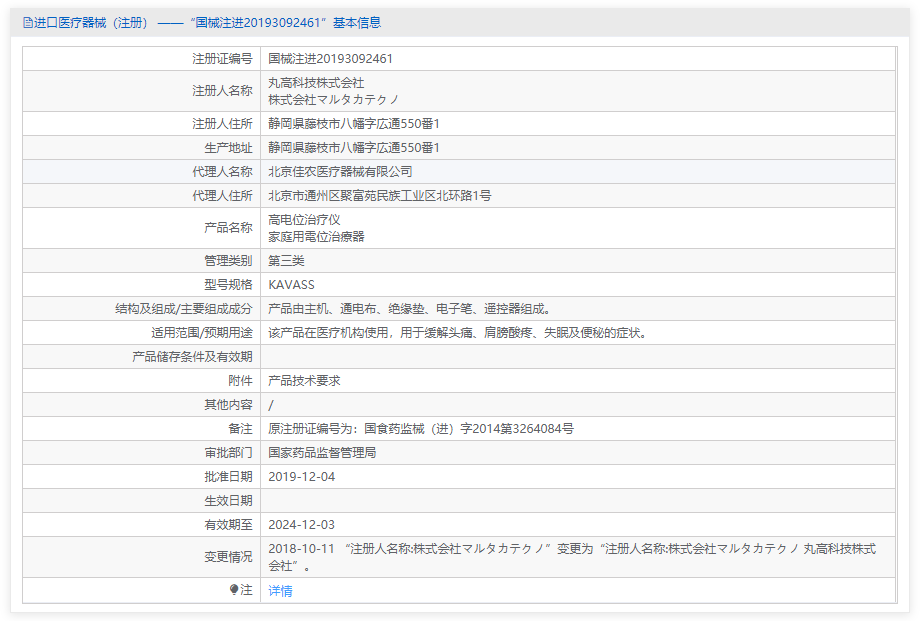The width and height of the screenshot is (920, 621).
Task: Click the 注册人住所 address value
Action: coord(354,124)
